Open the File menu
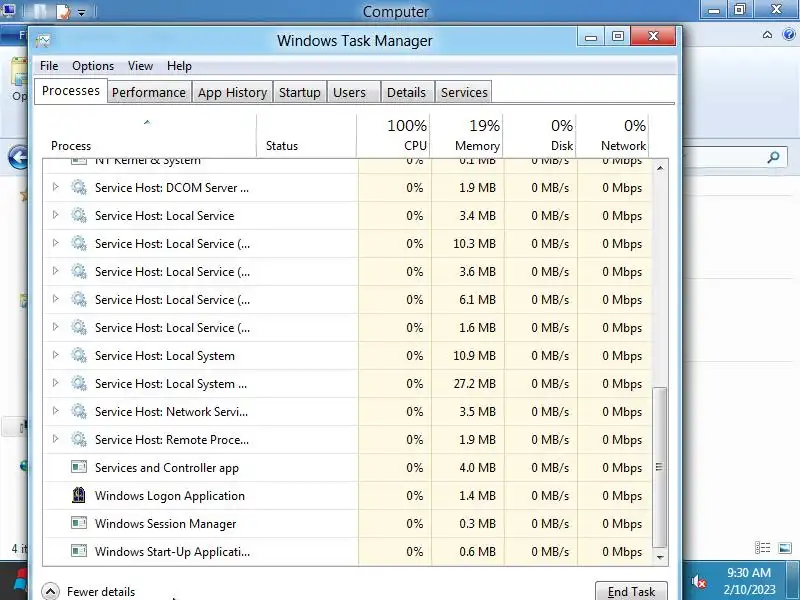The image size is (800, 600). pyautogui.click(x=49, y=66)
